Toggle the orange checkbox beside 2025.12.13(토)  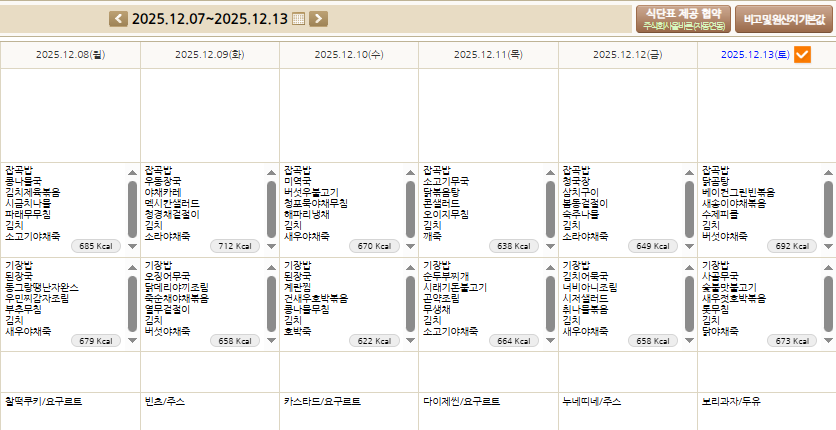pos(802,55)
